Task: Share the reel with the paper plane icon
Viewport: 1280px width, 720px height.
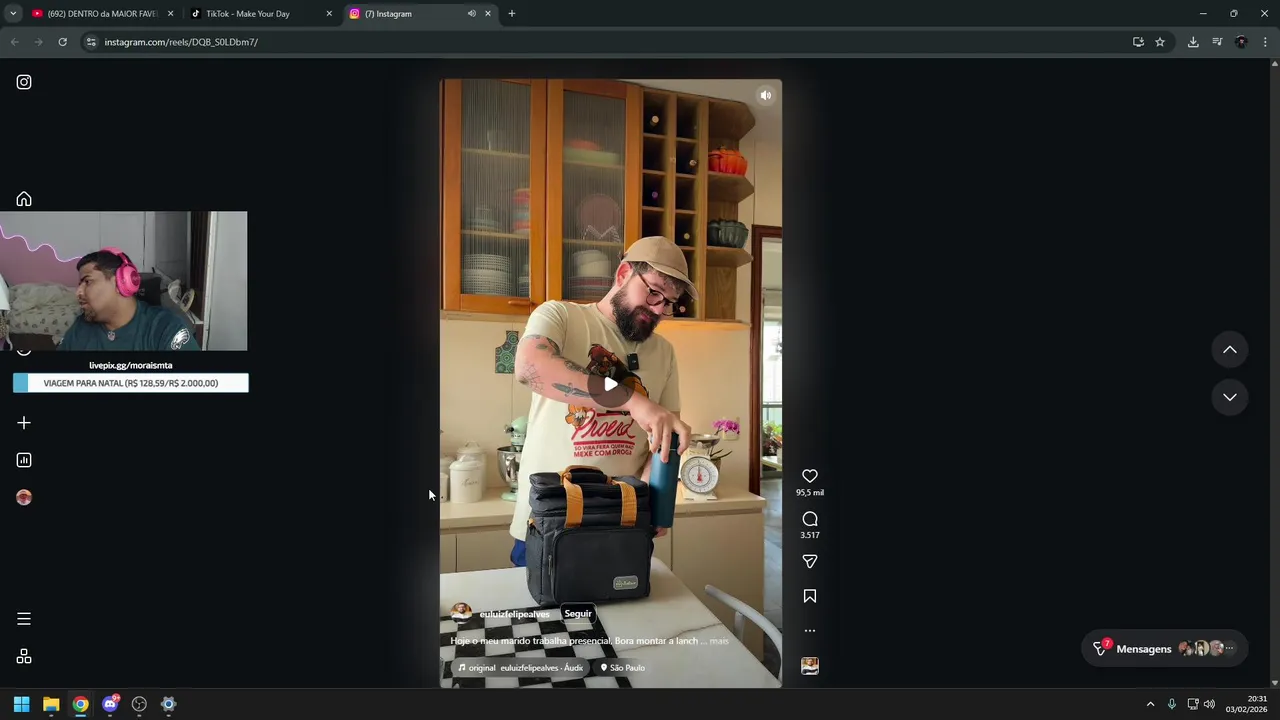Action: 810,562
